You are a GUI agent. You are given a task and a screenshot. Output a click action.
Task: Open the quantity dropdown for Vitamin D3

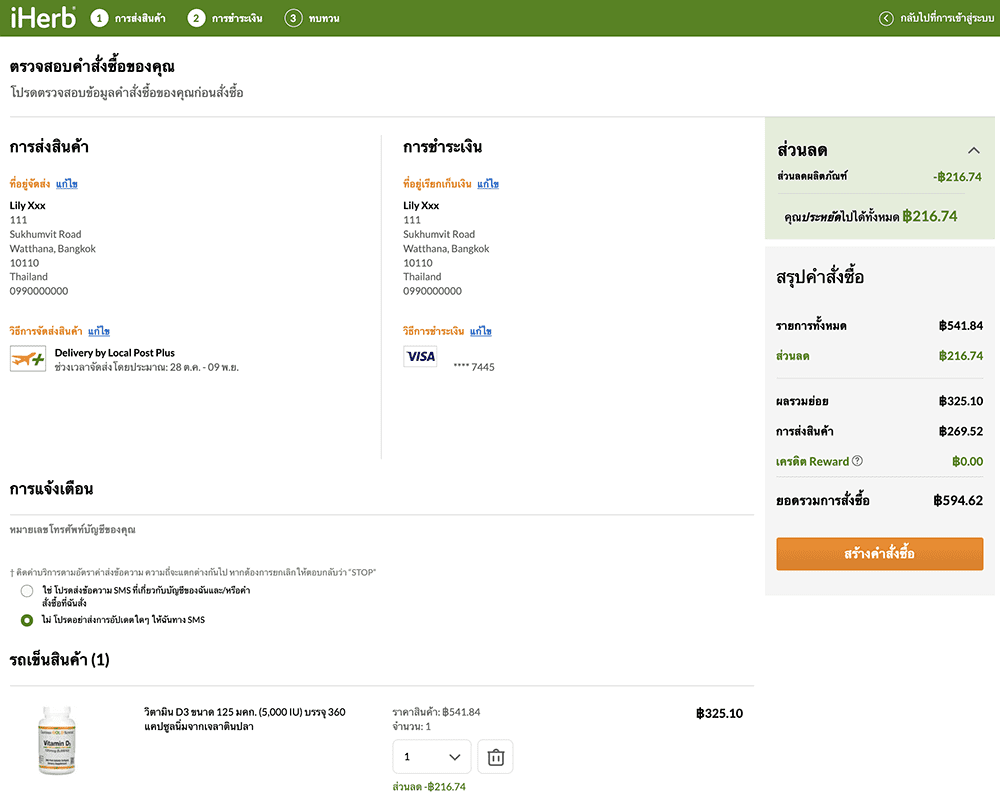click(432, 757)
